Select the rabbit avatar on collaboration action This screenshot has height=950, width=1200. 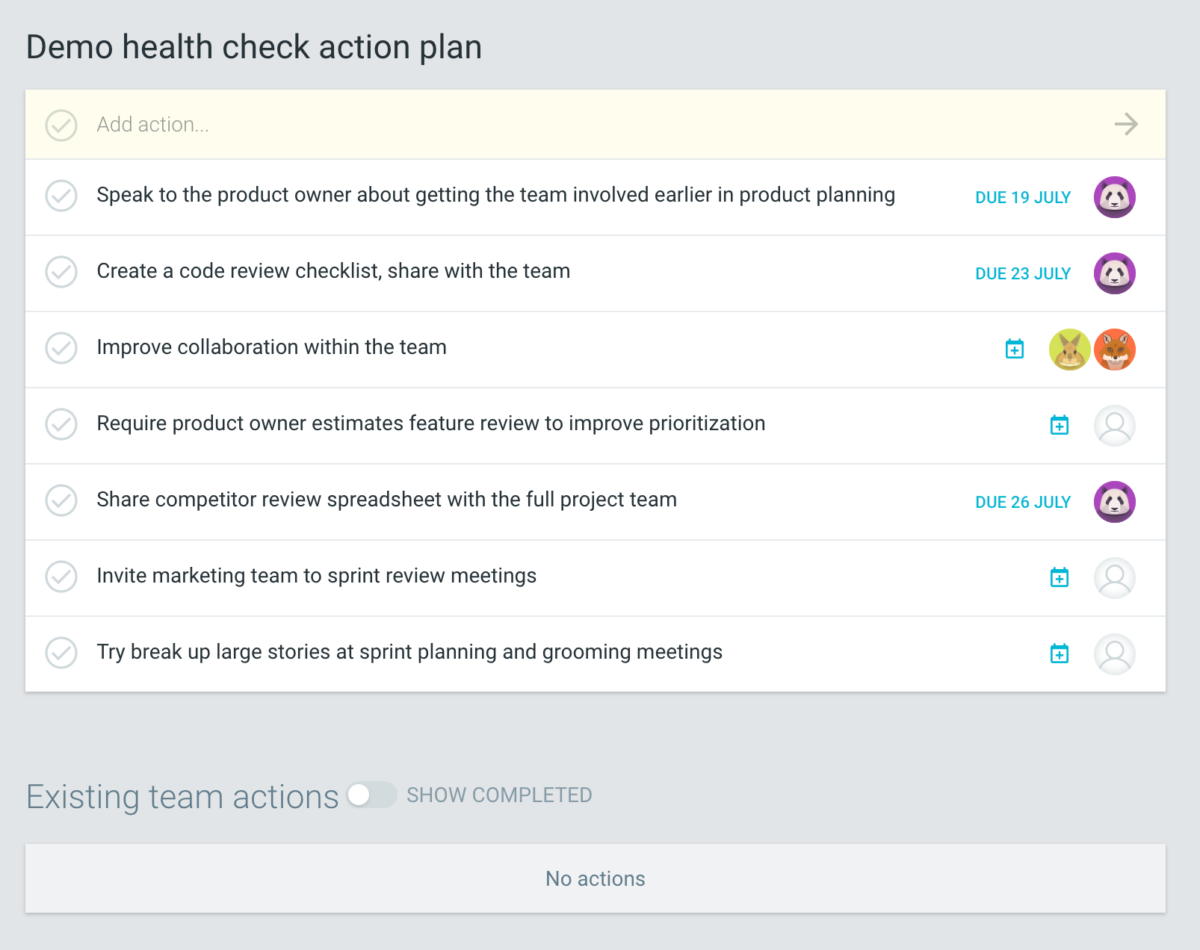pos(1069,349)
